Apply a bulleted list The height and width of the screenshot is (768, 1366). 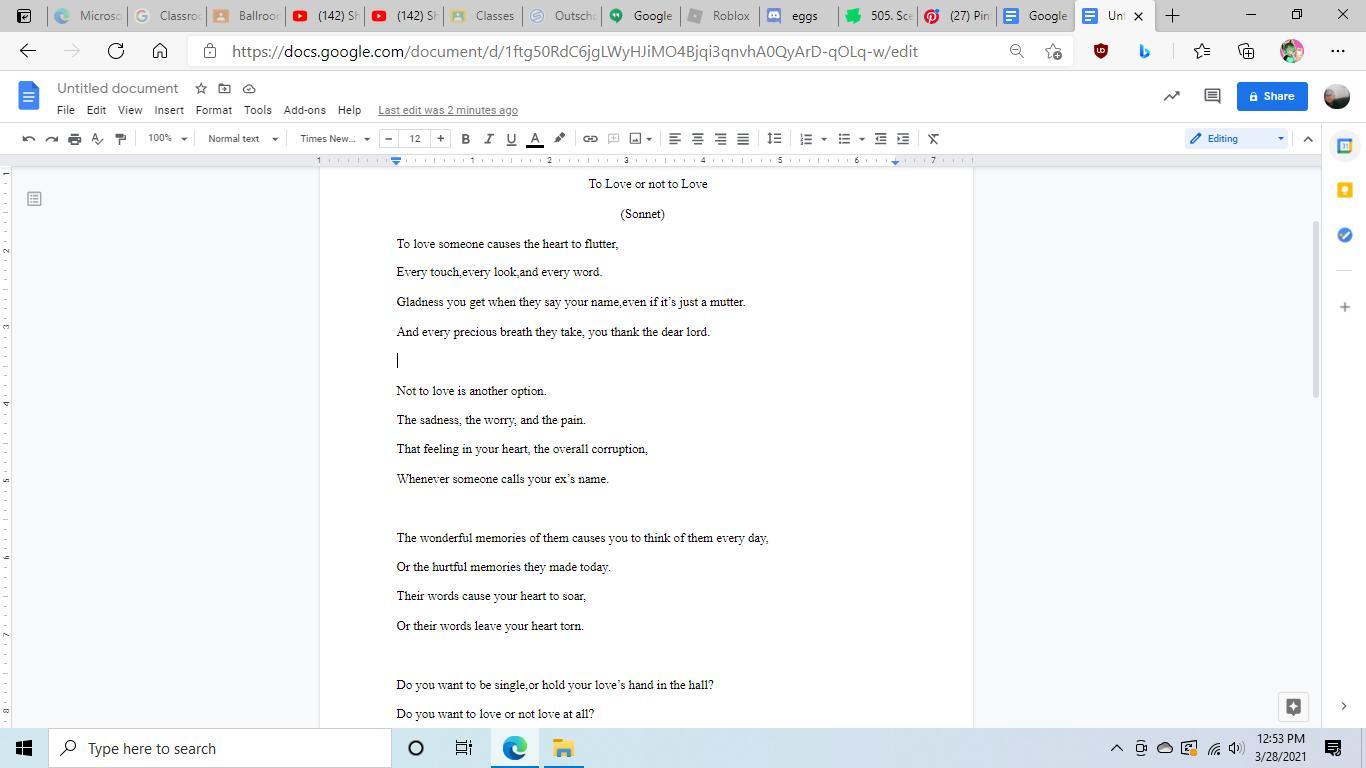[x=844, y=139]
